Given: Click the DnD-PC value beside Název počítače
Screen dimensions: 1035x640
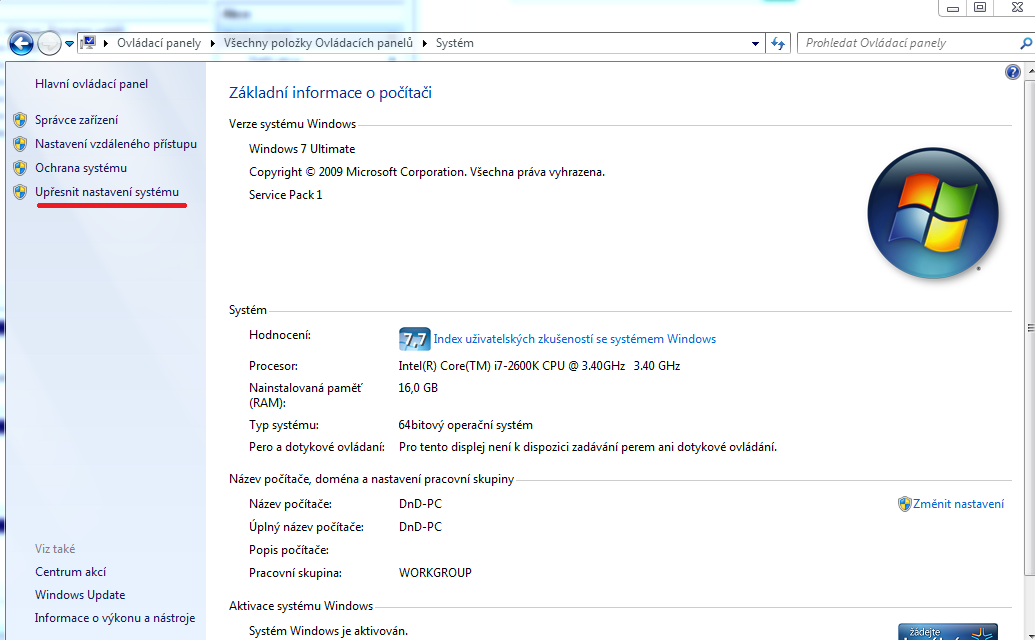Looking at the screenshot, I should [420, 504].
